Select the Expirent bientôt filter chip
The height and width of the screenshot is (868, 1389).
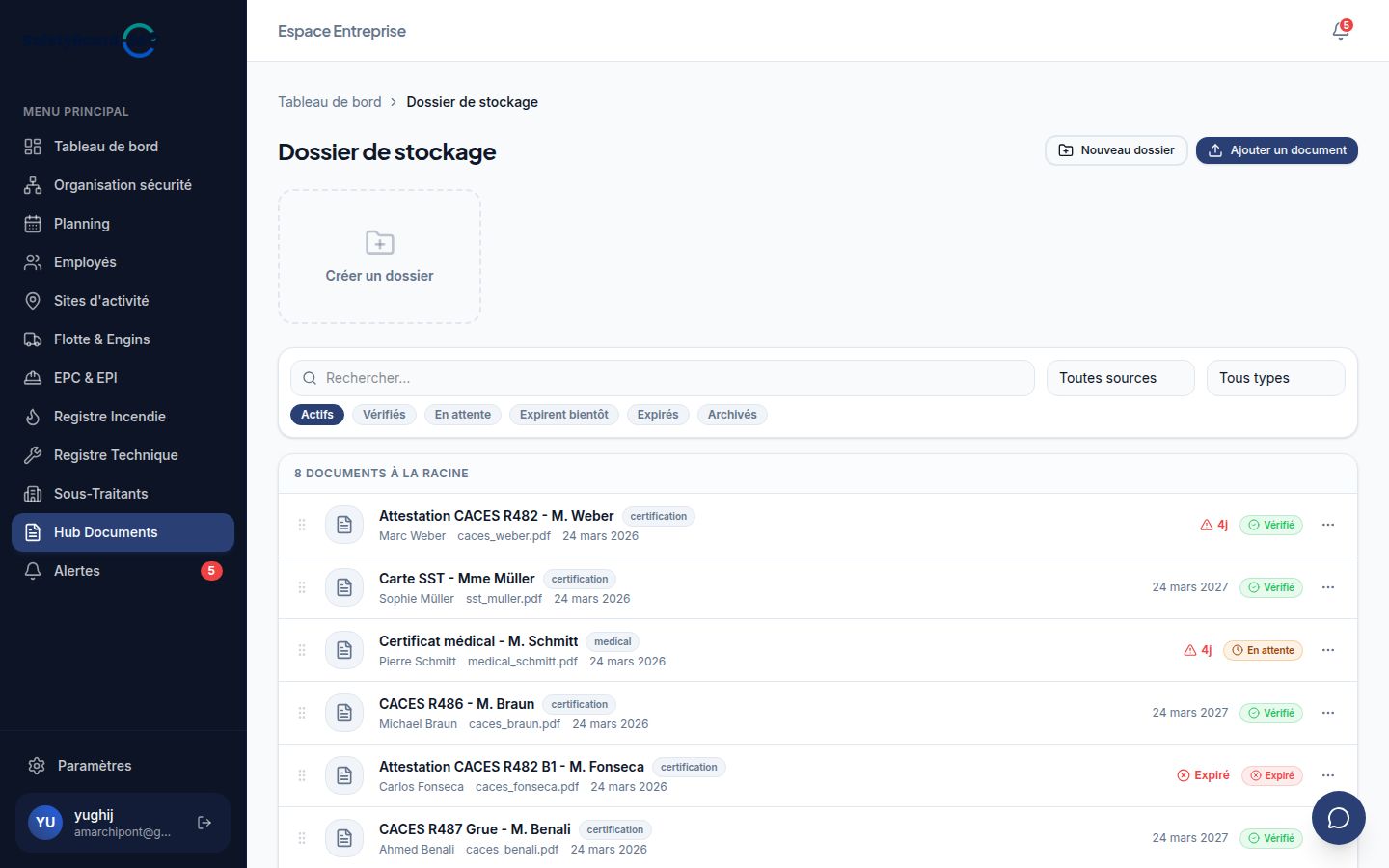click(x=564, y=415)
